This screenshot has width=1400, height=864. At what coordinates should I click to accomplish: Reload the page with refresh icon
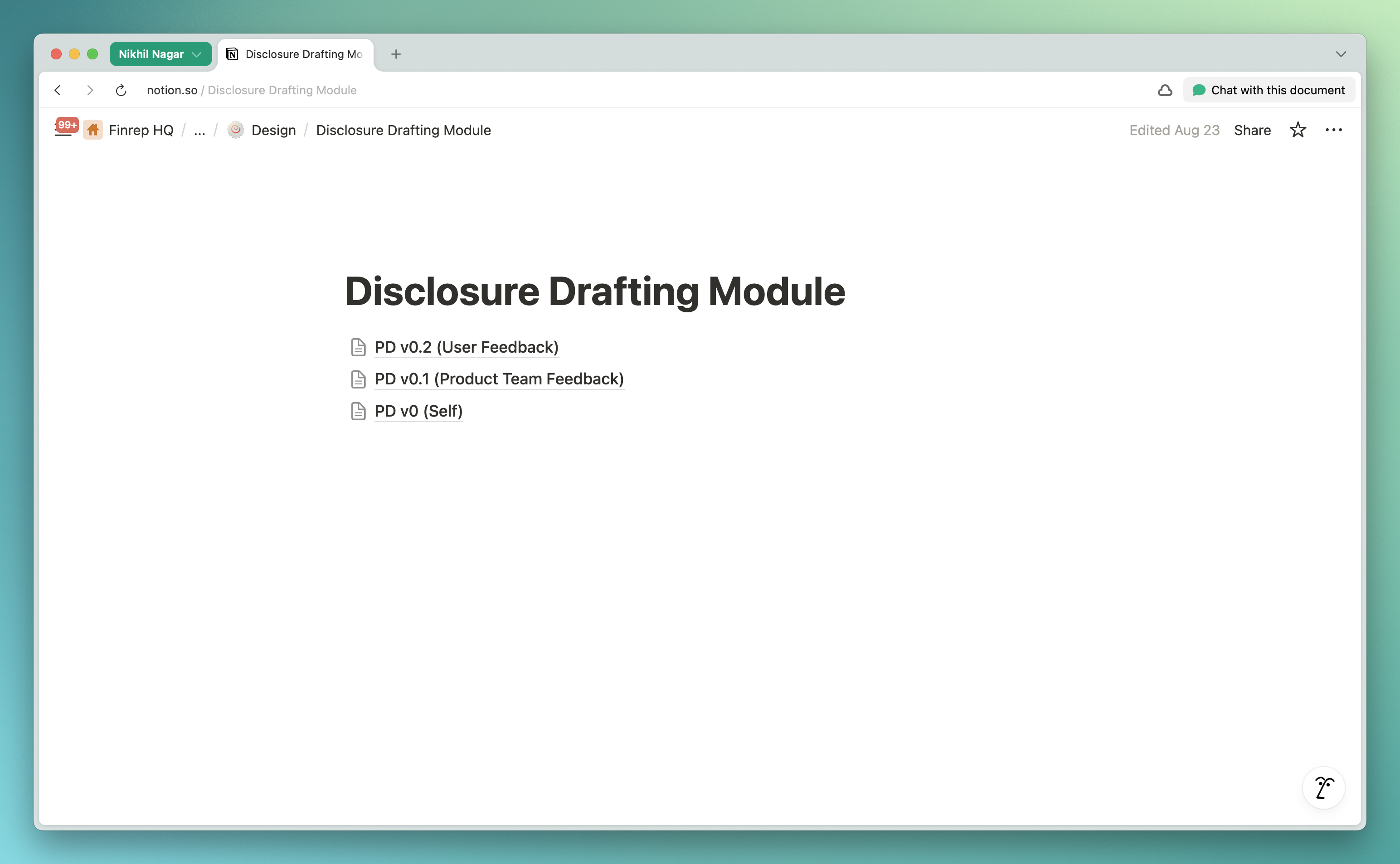pos(121,90)
